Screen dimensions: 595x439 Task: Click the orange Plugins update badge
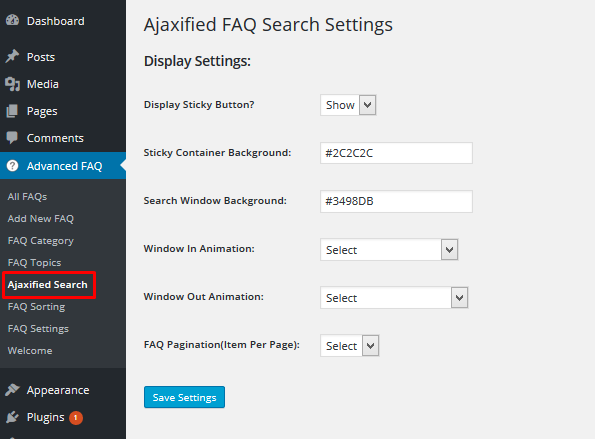pos(76,418)
